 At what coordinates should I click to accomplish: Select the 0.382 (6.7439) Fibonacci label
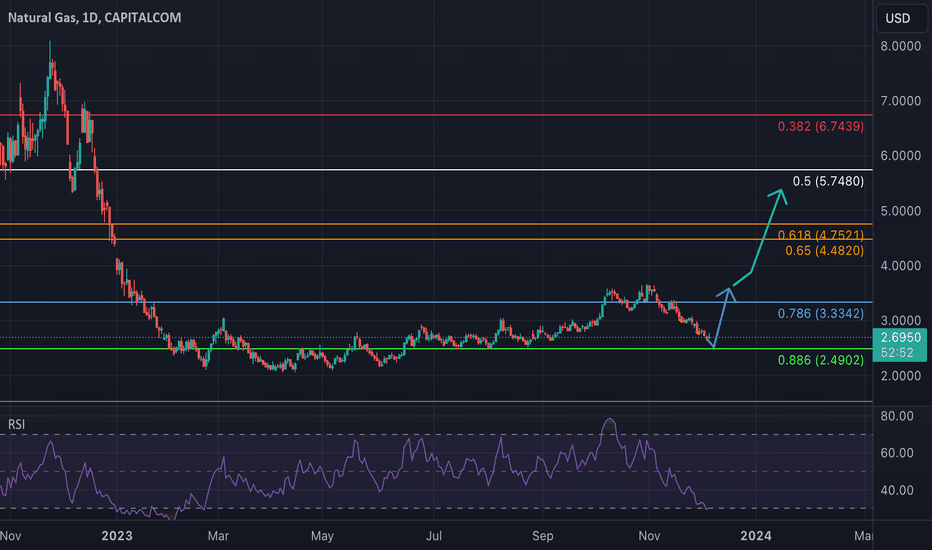pos(820,126)
